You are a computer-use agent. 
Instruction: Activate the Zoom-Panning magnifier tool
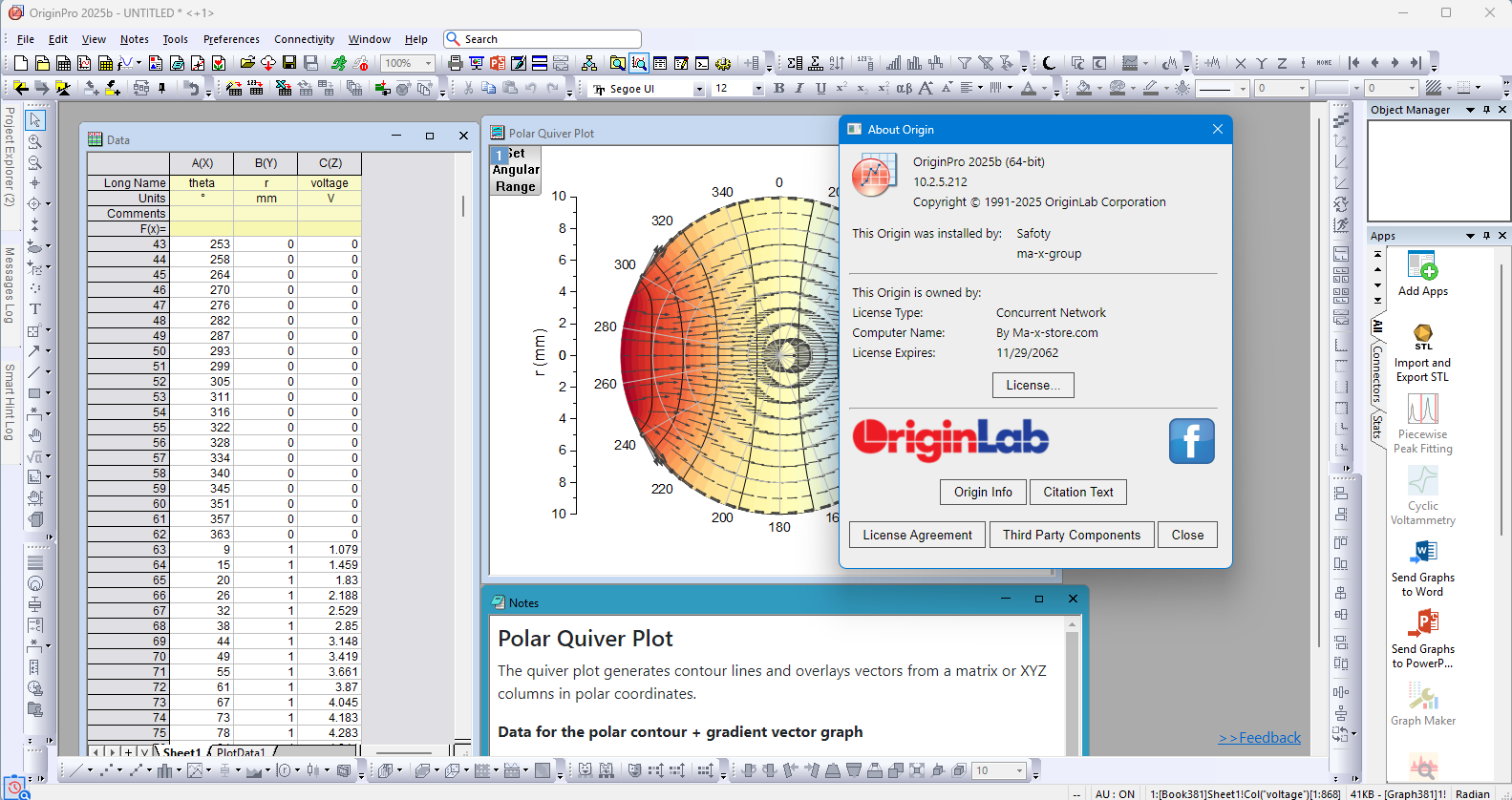tap(34, 141)
